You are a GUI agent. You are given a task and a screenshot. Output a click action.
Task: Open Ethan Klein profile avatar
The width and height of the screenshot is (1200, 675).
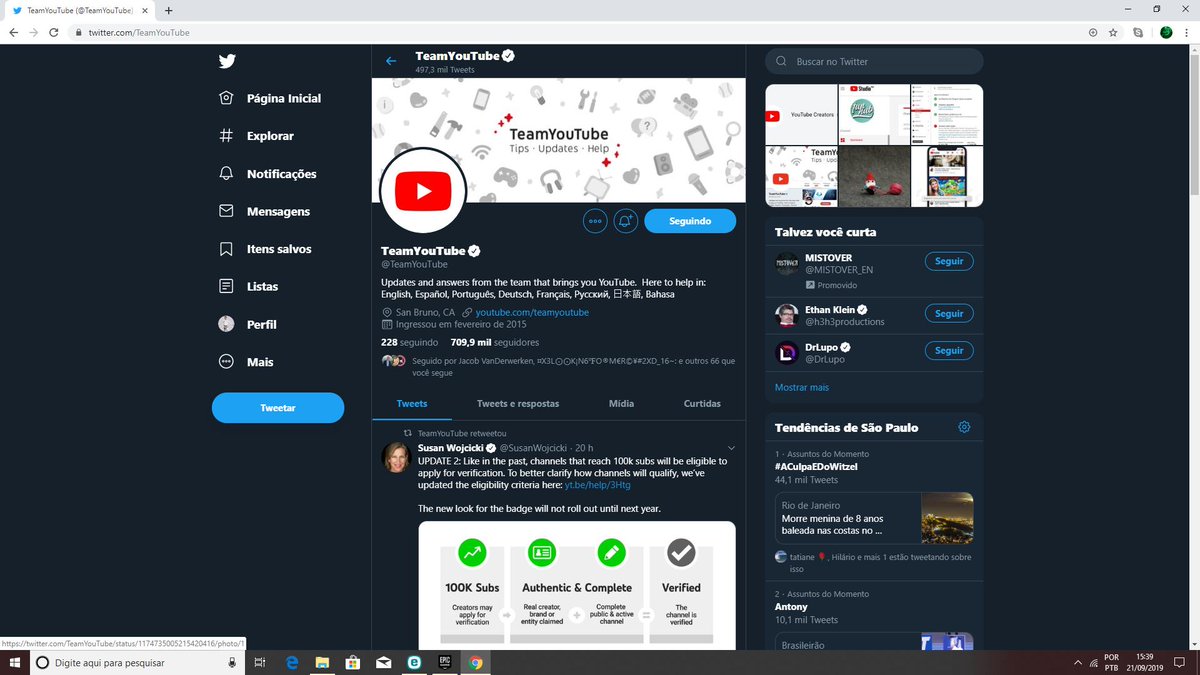coord(787,316)
